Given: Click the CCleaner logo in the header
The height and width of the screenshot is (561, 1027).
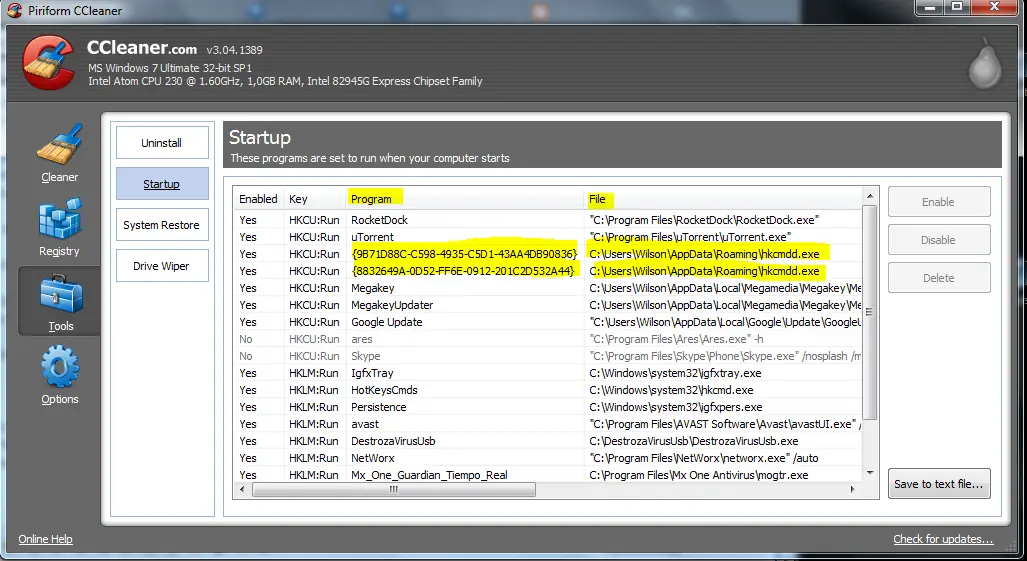Looking at the screenshot, I should tap(49, 63).
